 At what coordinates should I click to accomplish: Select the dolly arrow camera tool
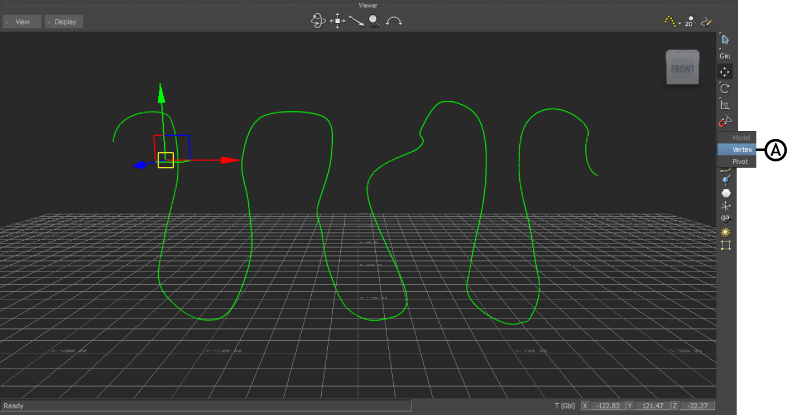(356, 21)
